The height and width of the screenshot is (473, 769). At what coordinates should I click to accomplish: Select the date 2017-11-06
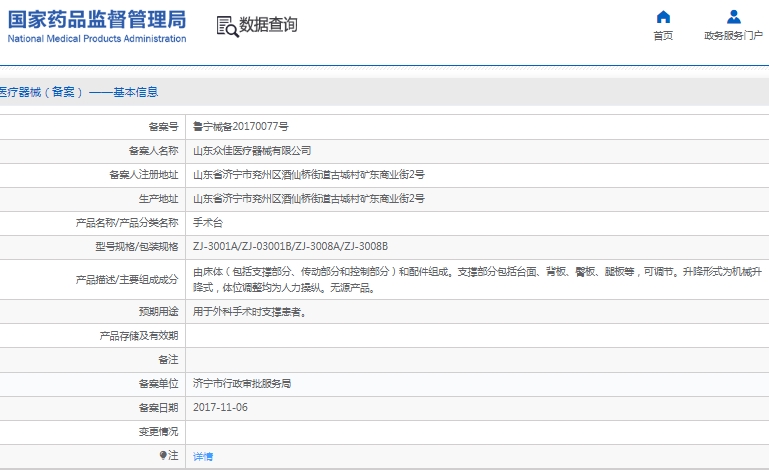[220, 408]
